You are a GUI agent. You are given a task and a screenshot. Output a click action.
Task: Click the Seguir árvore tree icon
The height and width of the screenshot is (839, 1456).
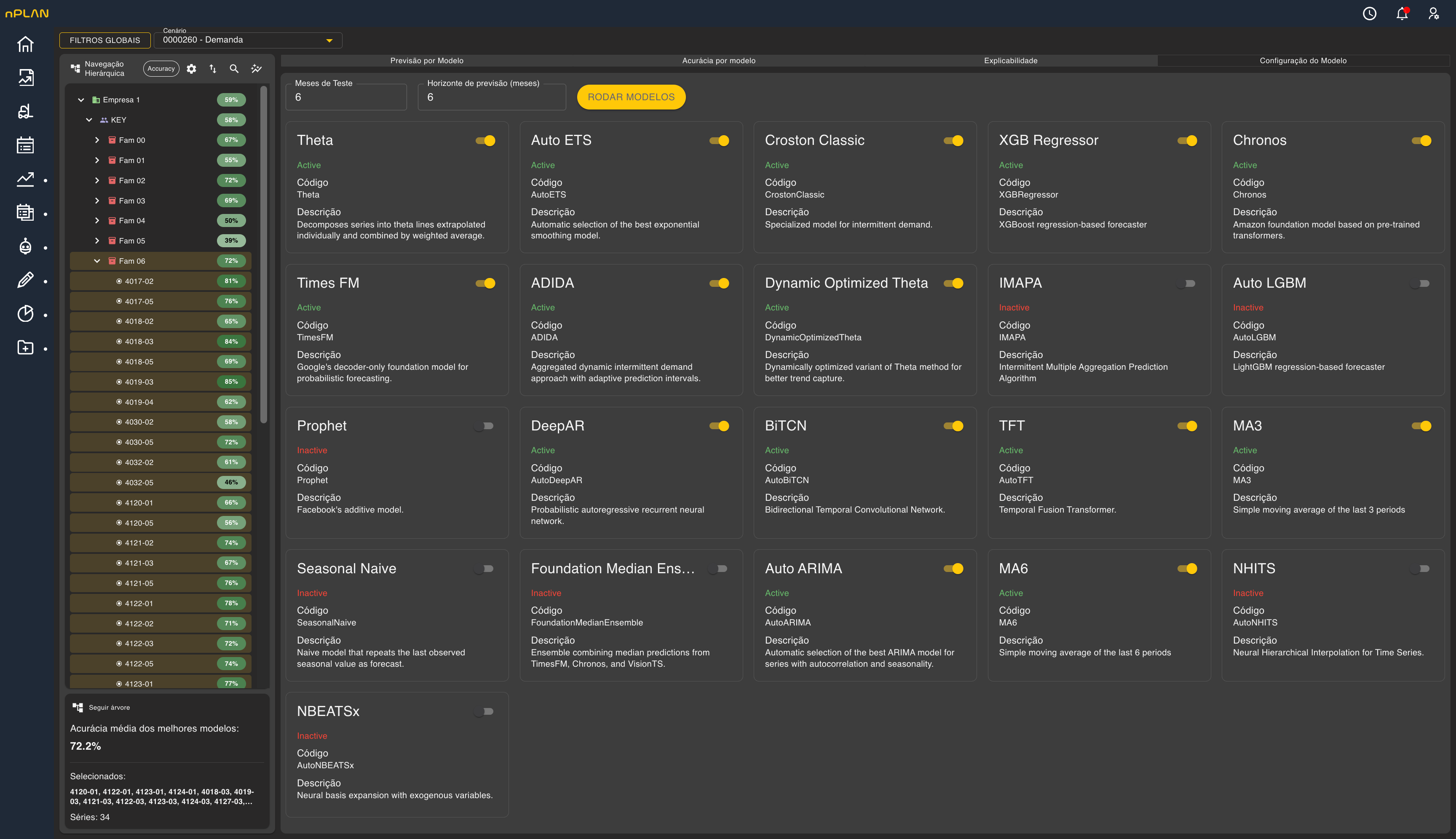pos(77,707)
